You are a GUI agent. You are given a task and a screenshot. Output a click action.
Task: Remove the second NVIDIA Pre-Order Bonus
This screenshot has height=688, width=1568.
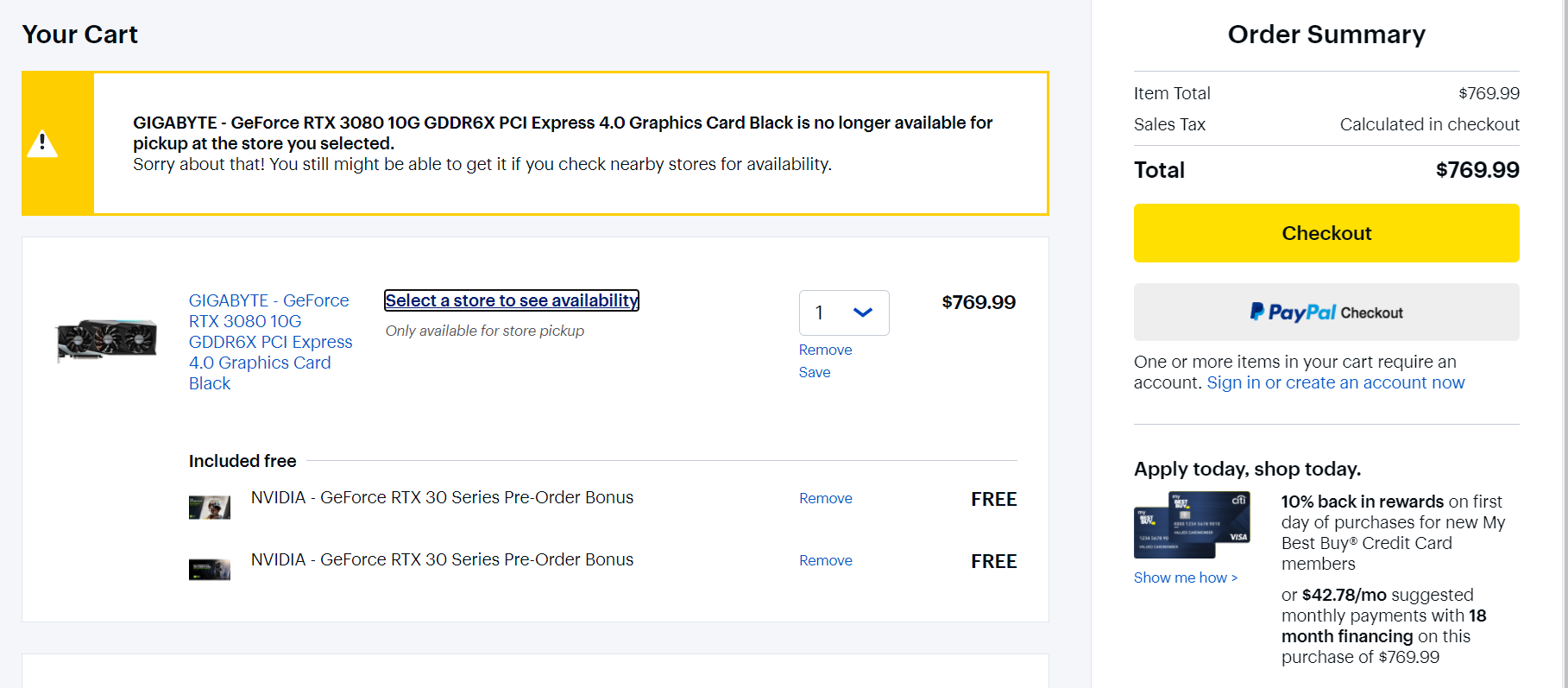coord(825,560)
